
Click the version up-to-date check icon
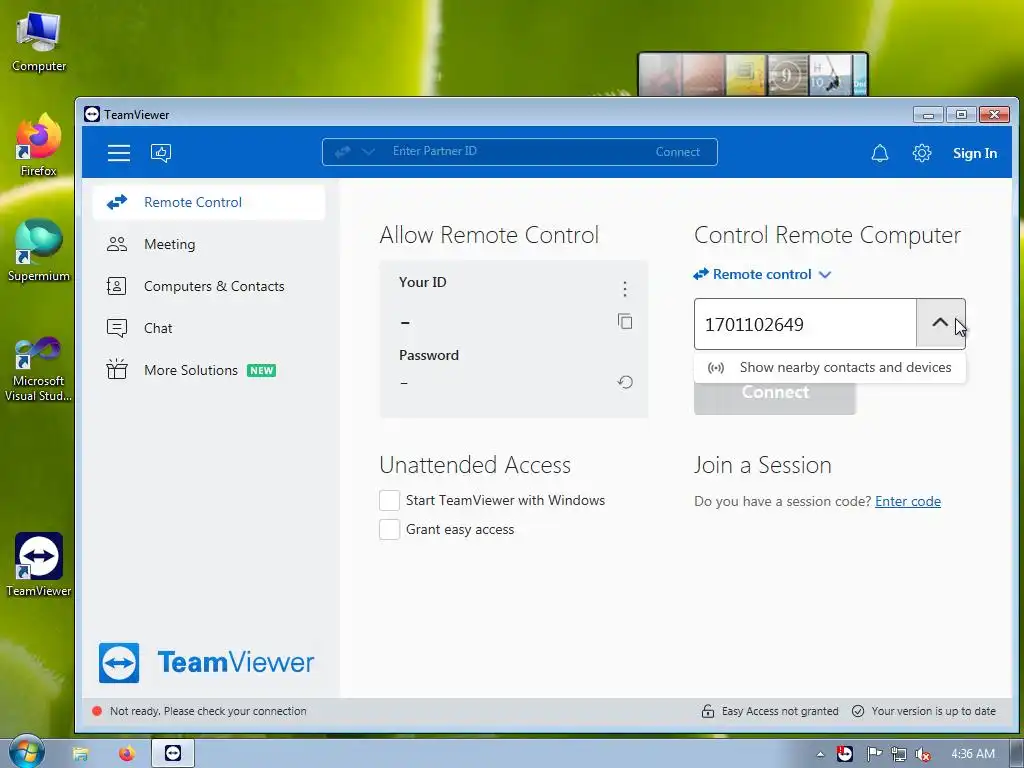point(858,711)
